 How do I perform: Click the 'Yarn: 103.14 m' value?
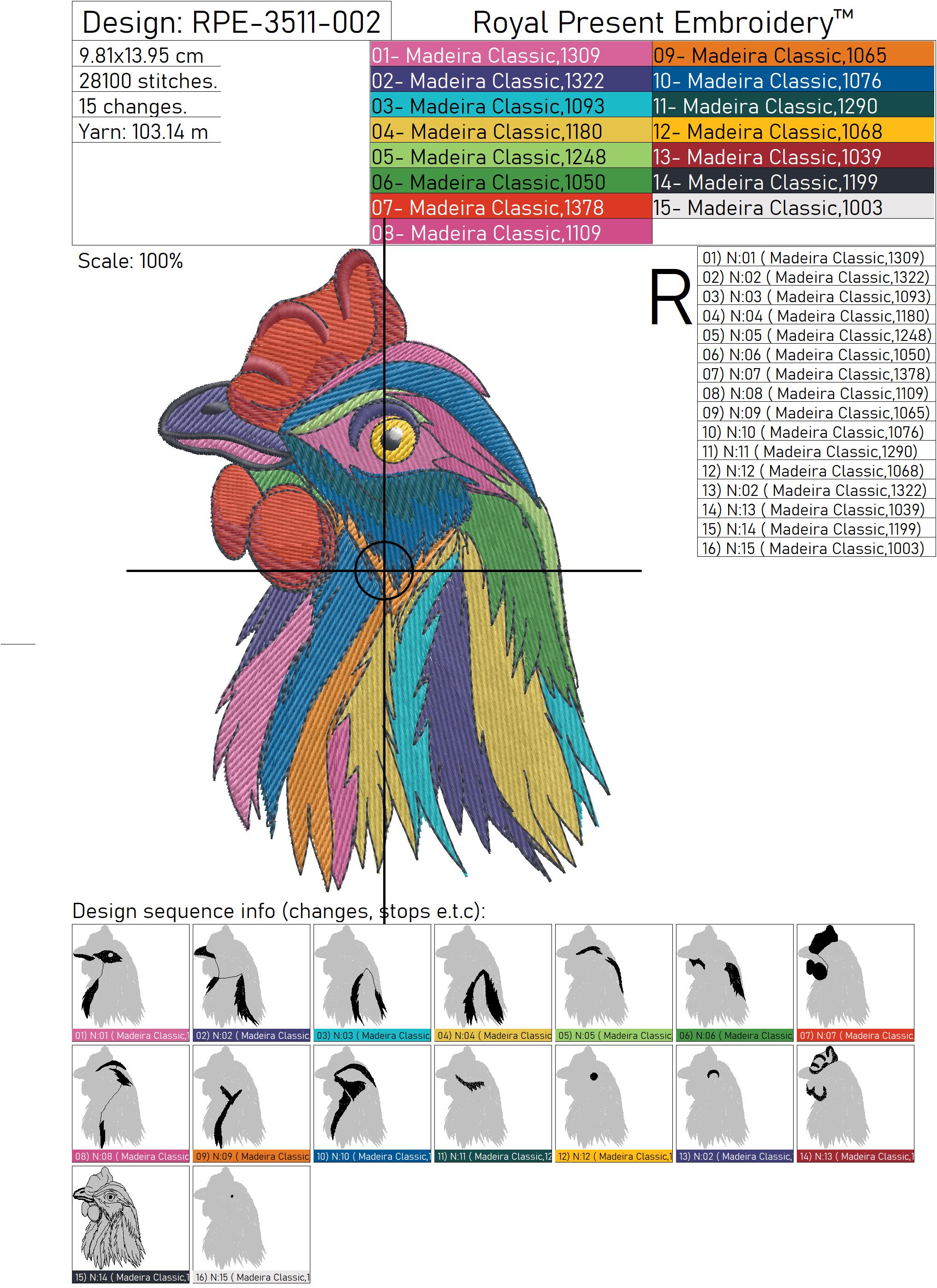143,132
